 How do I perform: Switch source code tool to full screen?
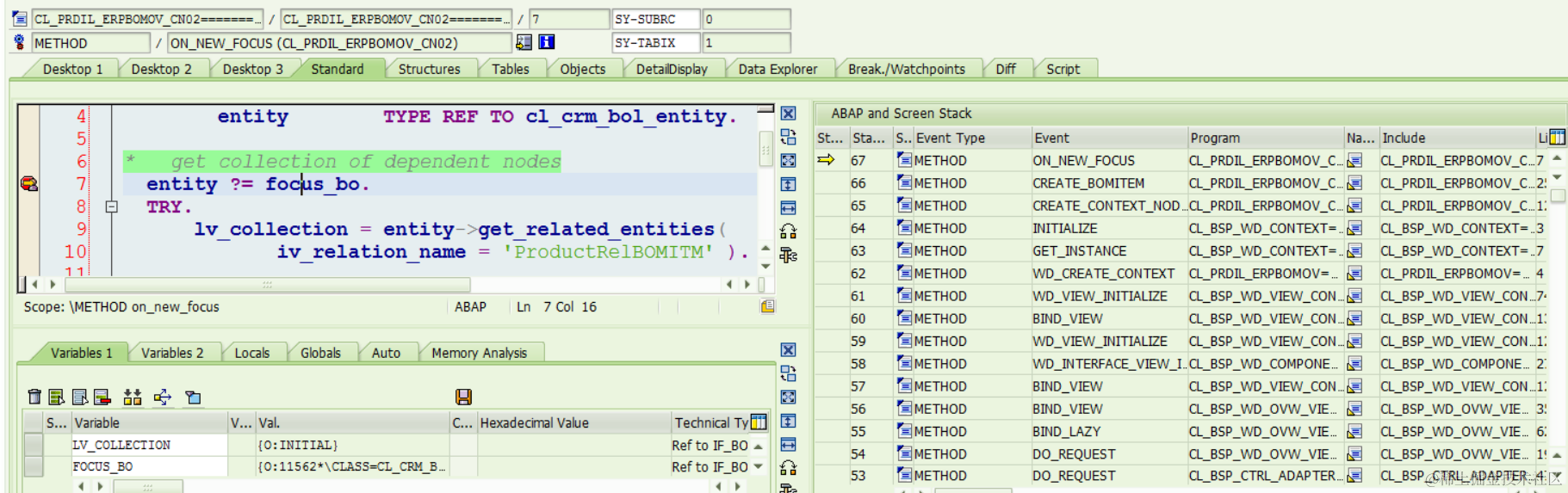[788, 160]
